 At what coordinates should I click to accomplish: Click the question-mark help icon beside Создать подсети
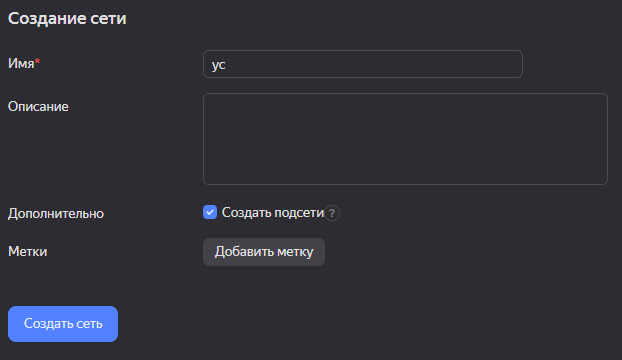332,213
